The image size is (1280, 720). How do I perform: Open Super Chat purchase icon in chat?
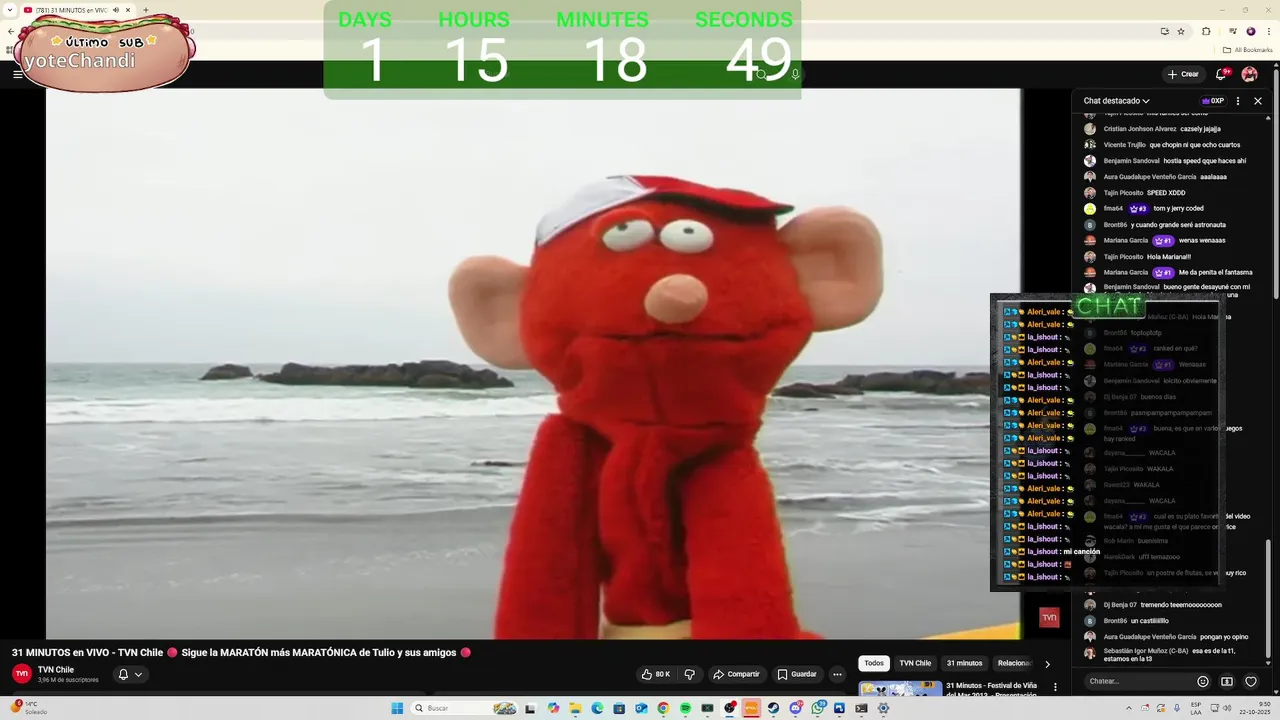click(1227, 681)
